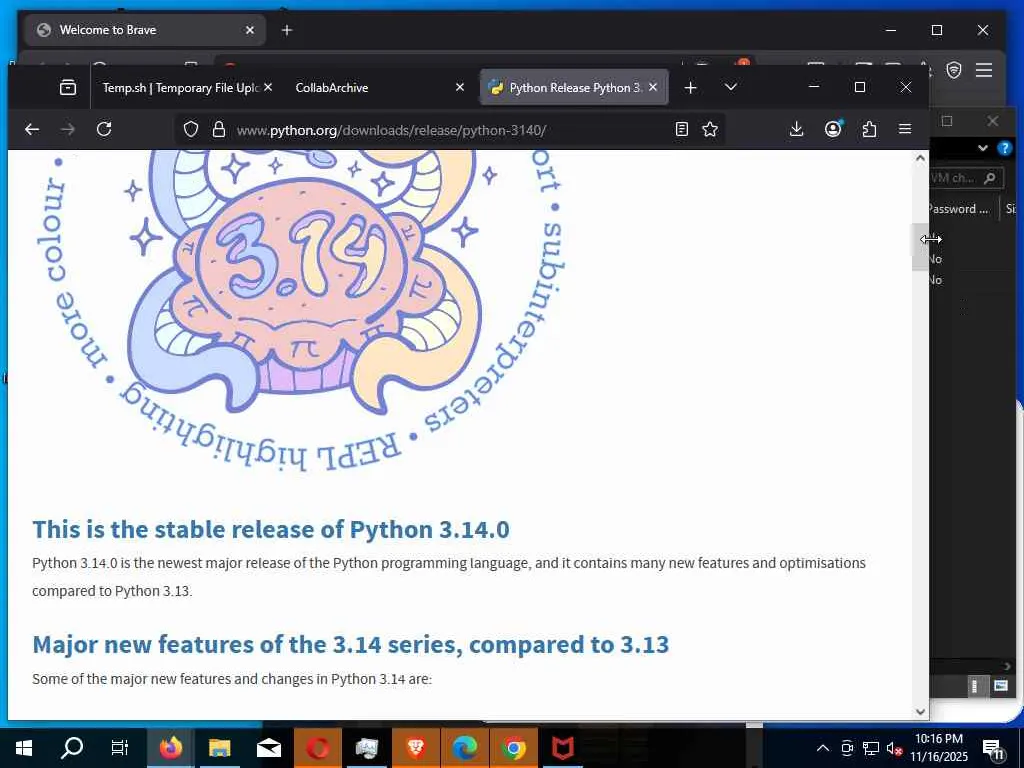Show hidden system tray icons
The image size is (1024, 768).
point(823,748)
